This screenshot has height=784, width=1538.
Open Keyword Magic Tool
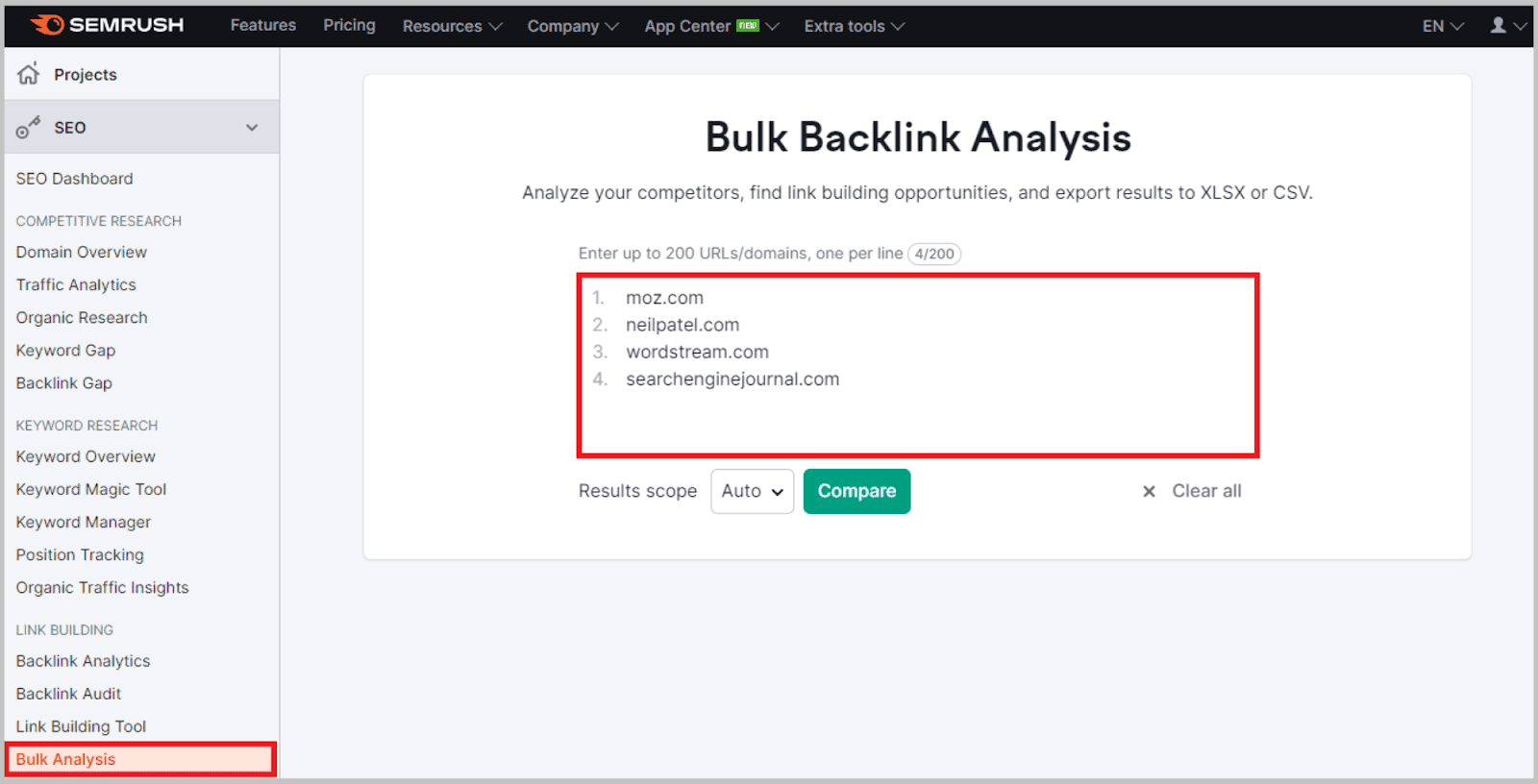point(90,489)
